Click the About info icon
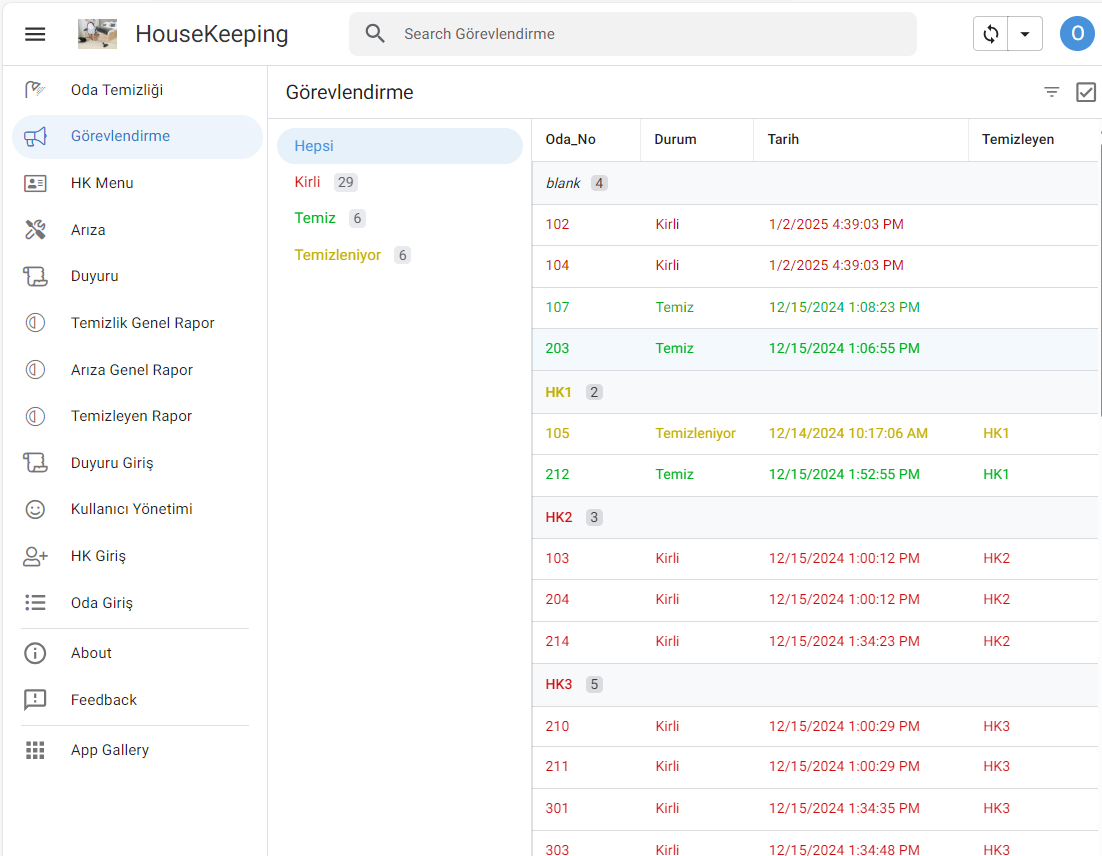Screen dimensions: 1102x856 (x=35, y=653)
